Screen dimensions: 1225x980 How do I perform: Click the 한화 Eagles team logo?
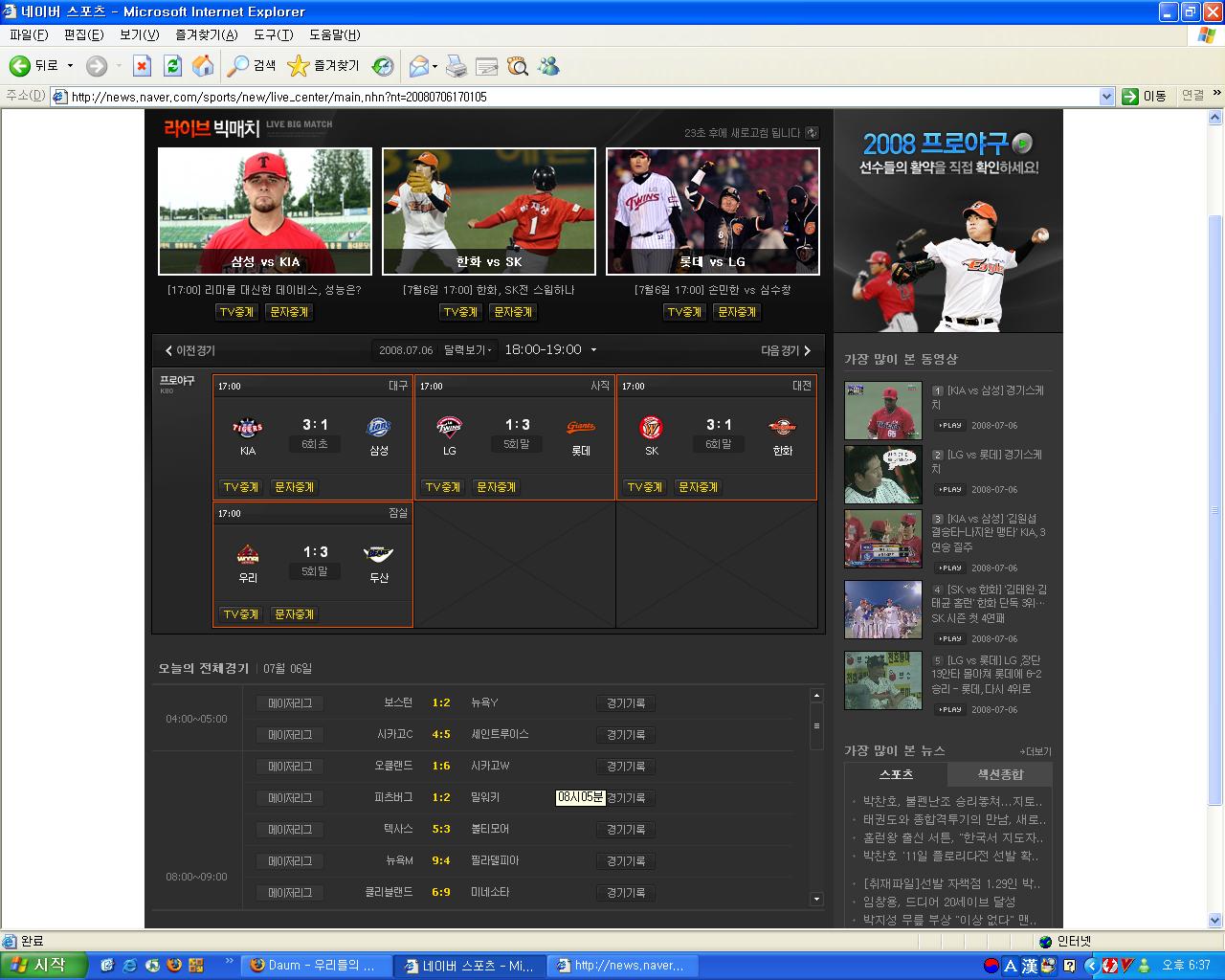[x=783, y=427]
